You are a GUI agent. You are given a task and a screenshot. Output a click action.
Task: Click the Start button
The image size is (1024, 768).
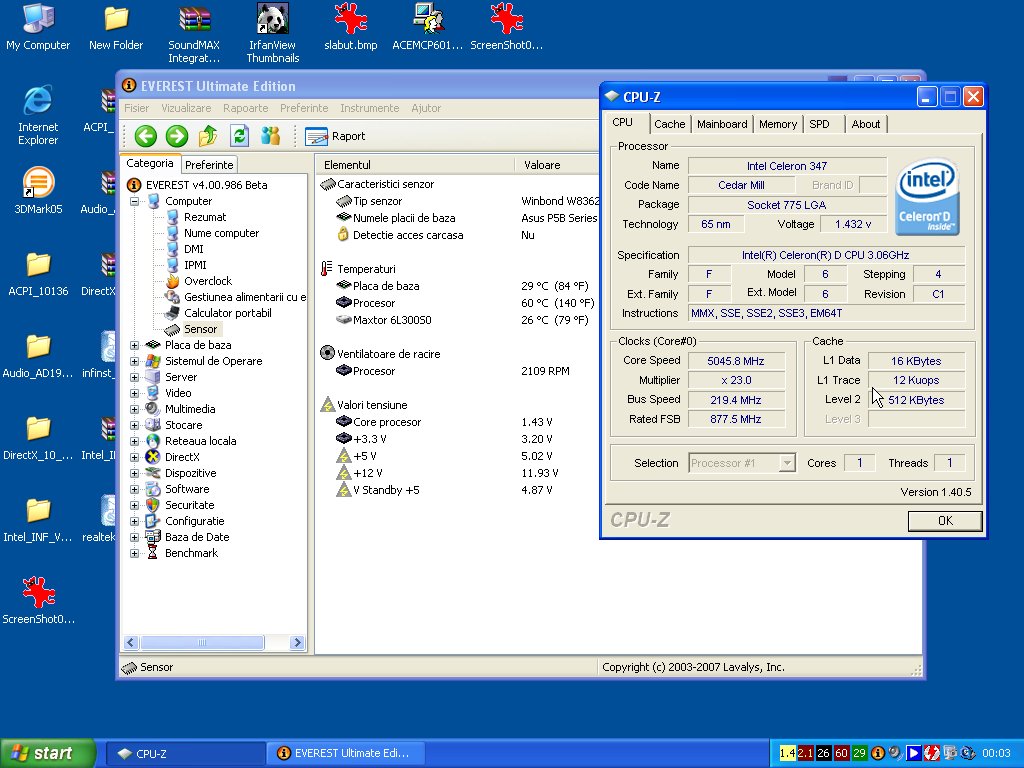coord(47,753)
